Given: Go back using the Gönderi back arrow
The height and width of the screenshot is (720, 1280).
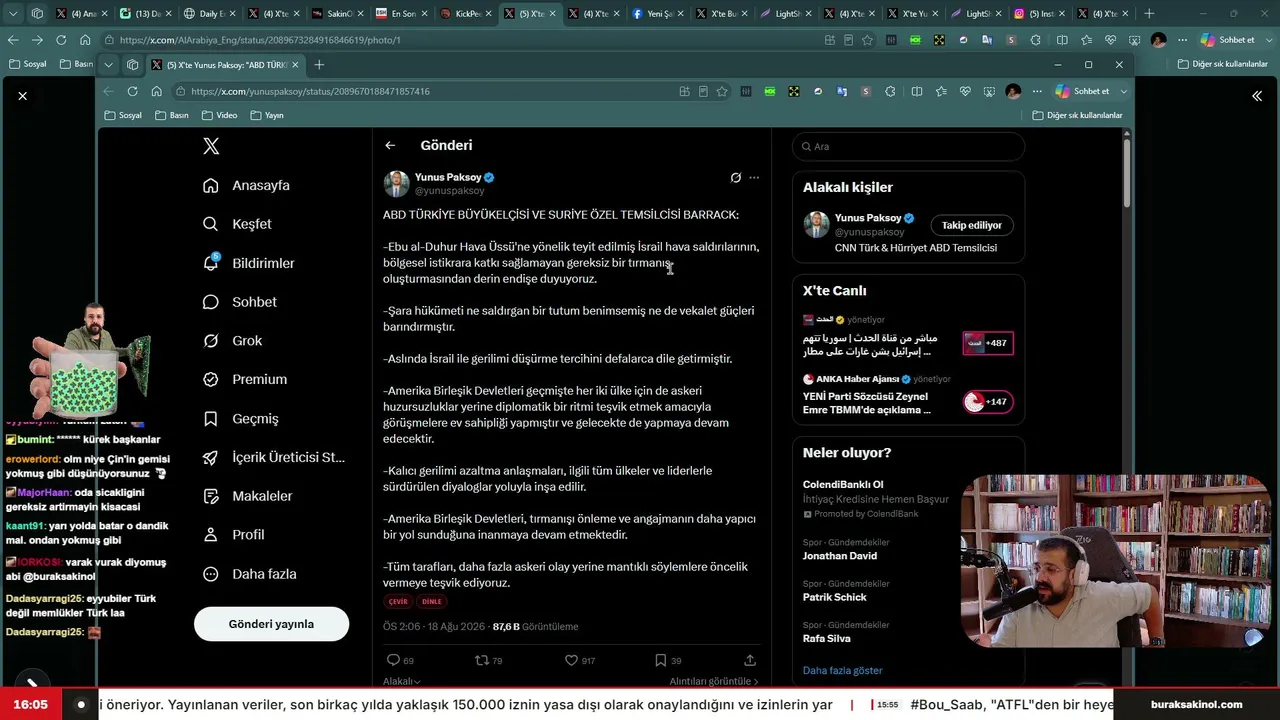Looking at the screenshot, I should click(x=390, y=146).
